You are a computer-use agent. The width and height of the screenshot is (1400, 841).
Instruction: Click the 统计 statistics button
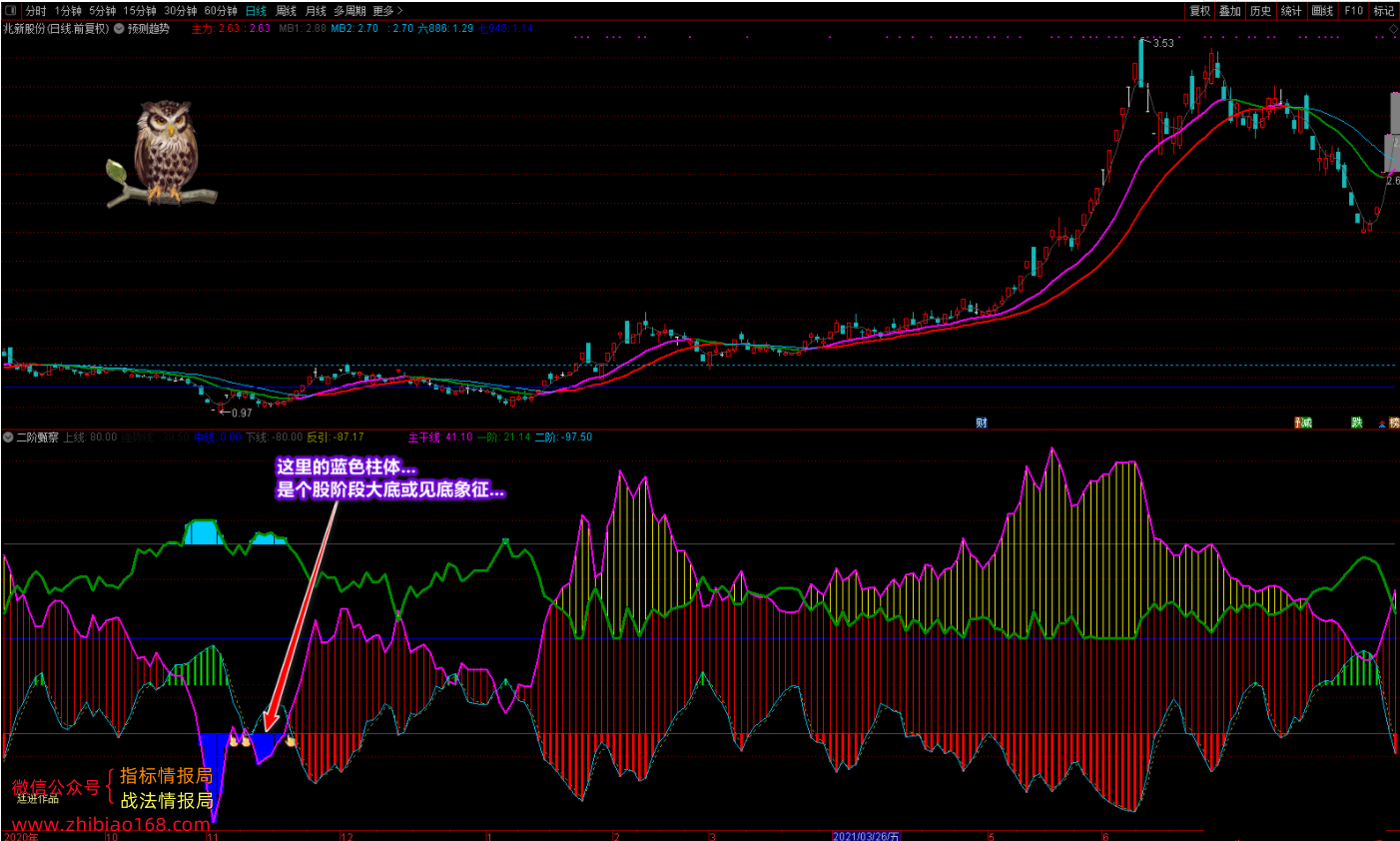(x=1291, y=11)
